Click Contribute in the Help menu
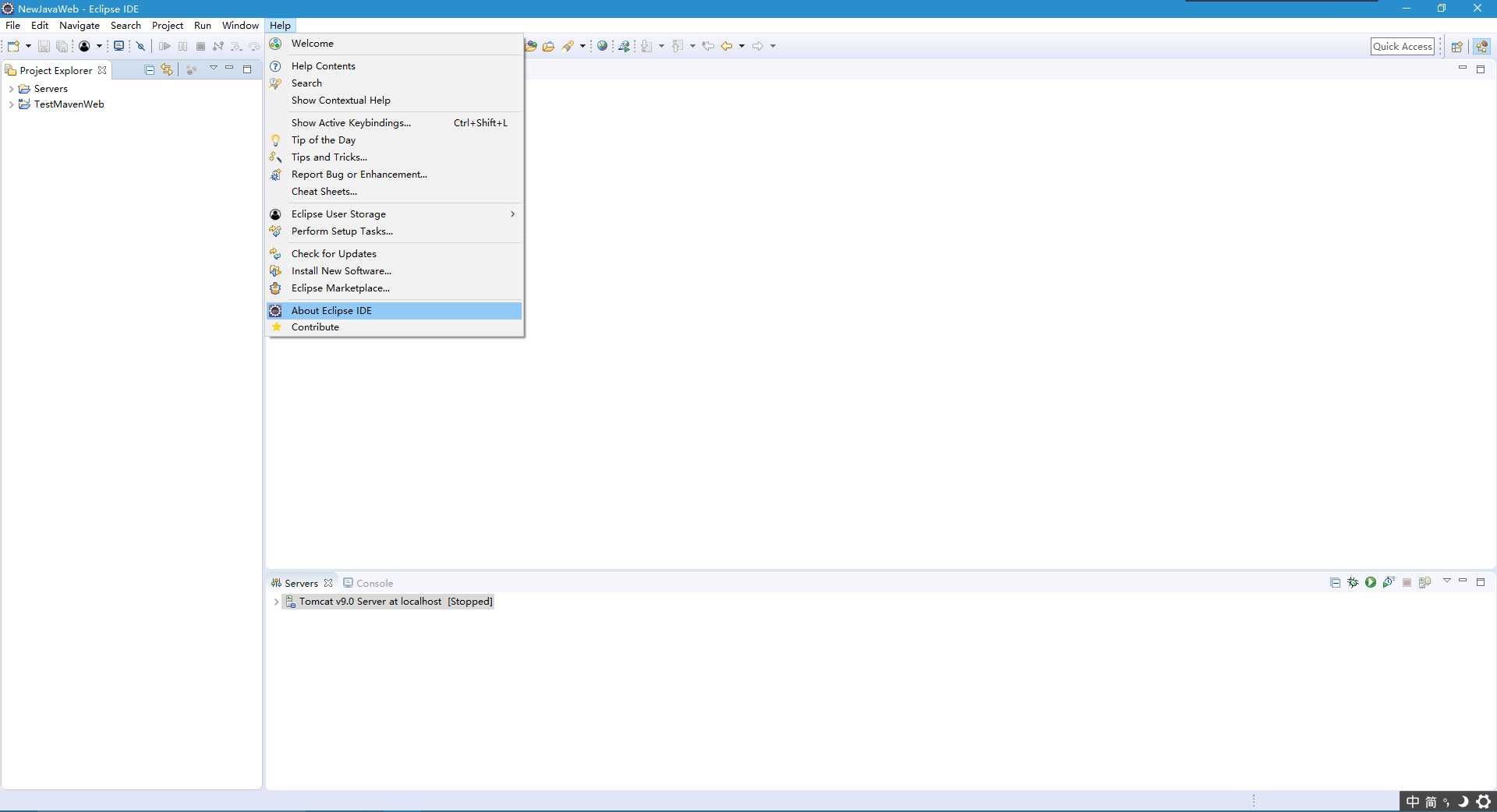Viewport: 1497px width, 812px height. (x=395, y=327)
